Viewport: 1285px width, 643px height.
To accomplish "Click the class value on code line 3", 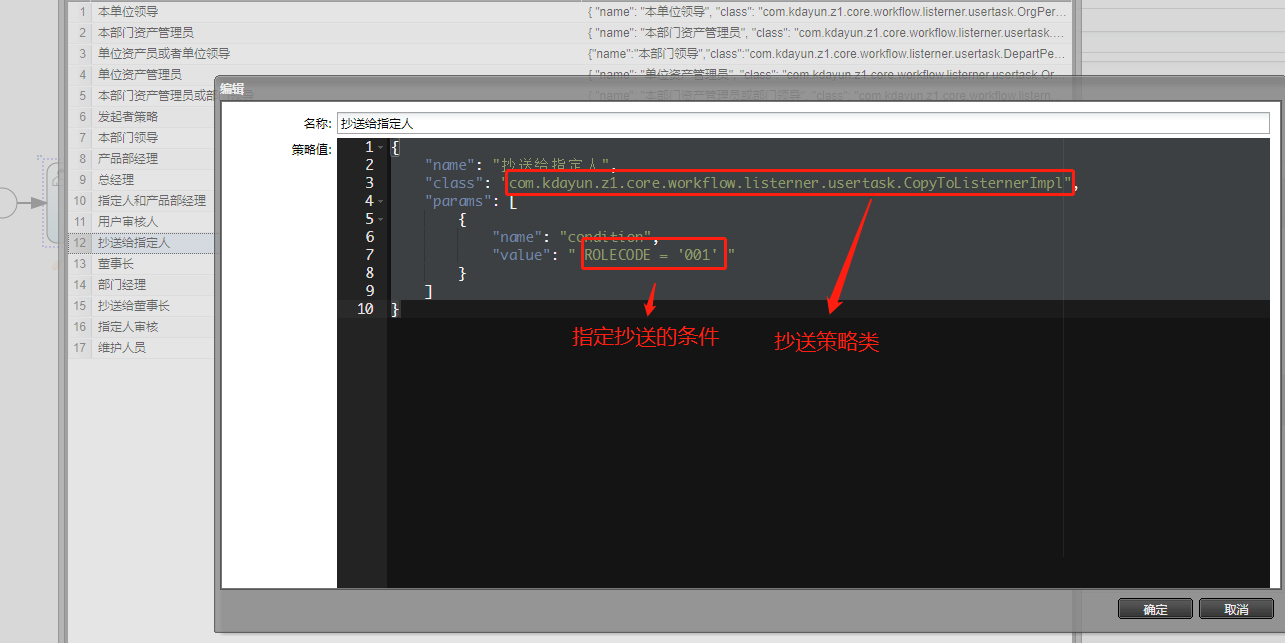I will point(789,182).
